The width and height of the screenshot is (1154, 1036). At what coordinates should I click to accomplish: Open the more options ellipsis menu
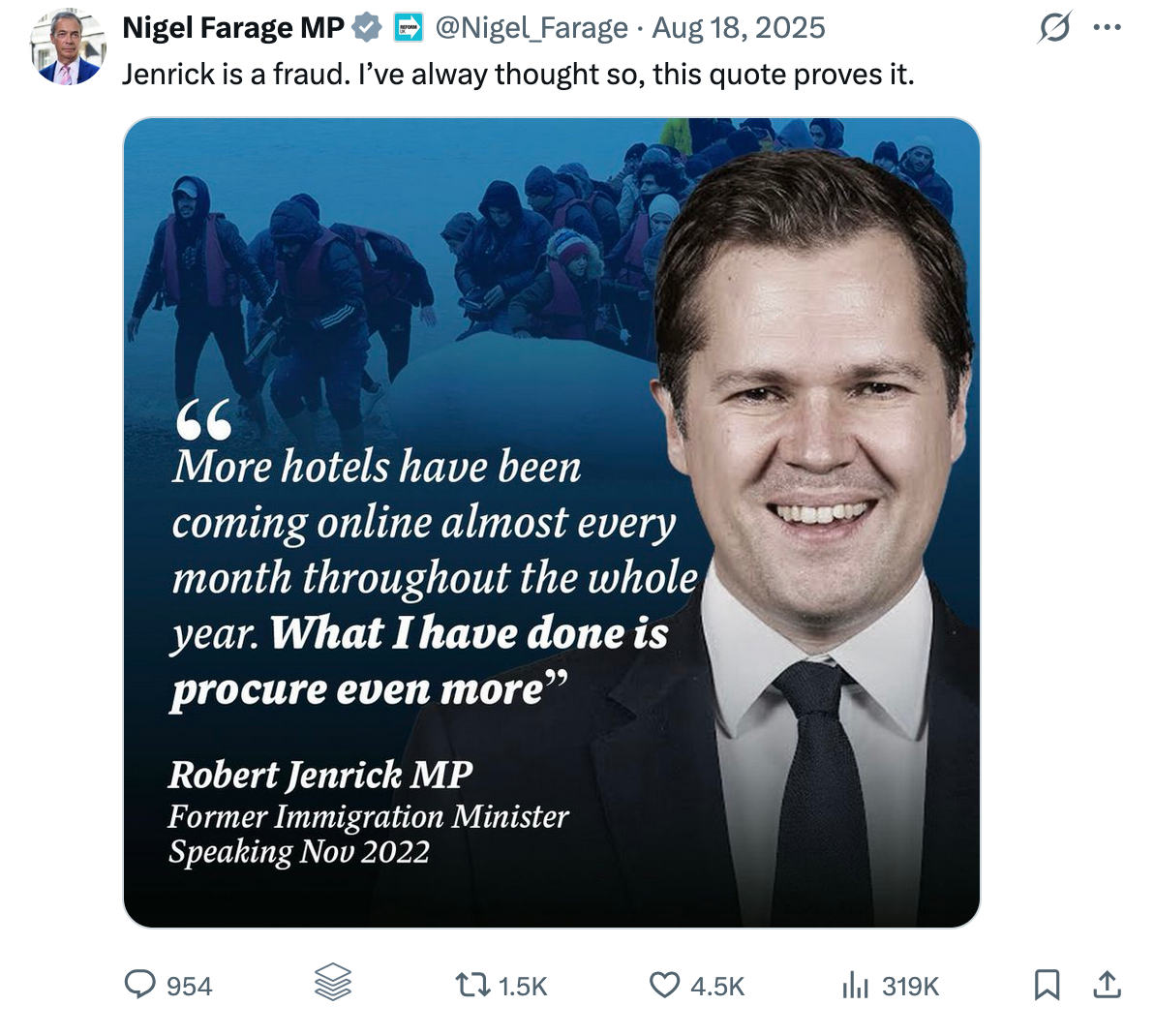(1107, 29)
